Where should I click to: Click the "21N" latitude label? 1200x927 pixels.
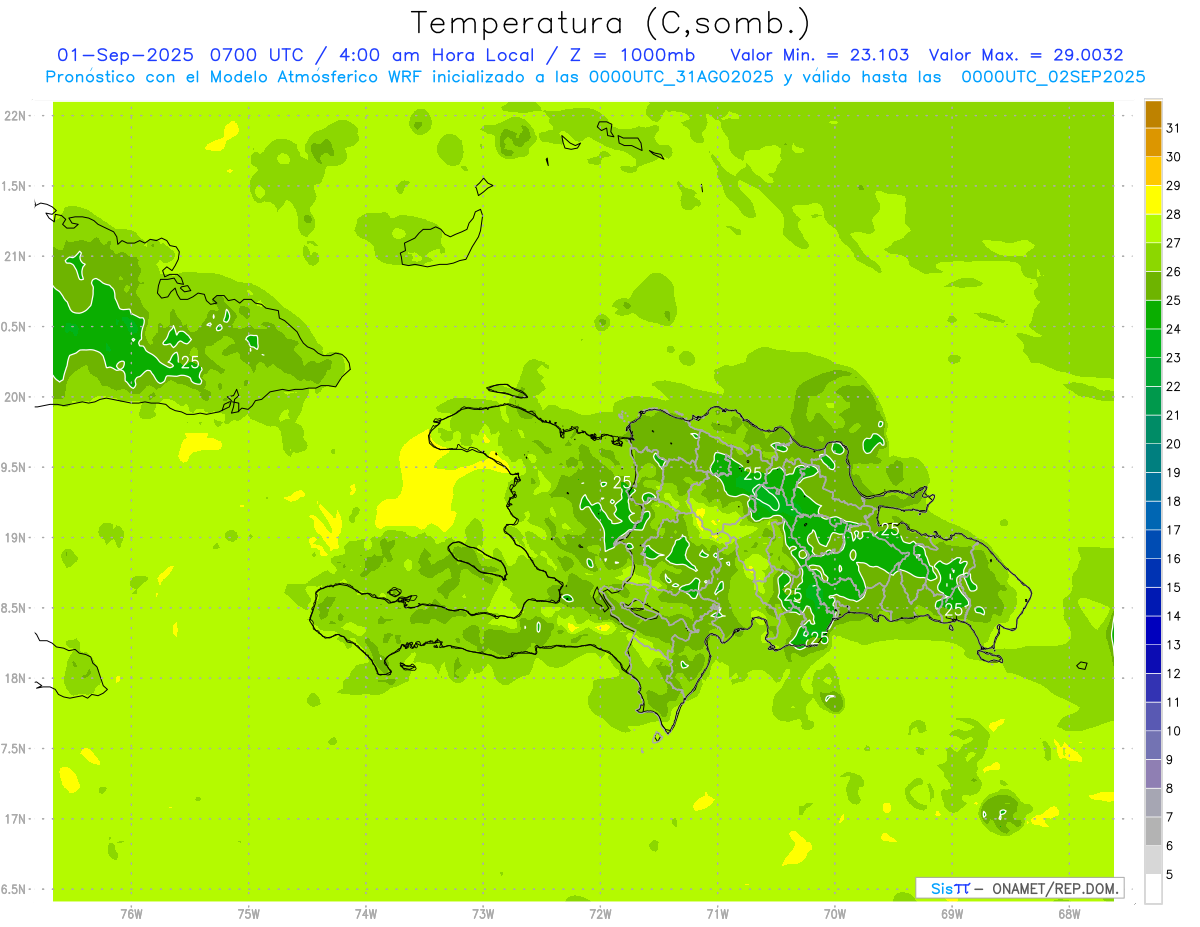[15, 257]
